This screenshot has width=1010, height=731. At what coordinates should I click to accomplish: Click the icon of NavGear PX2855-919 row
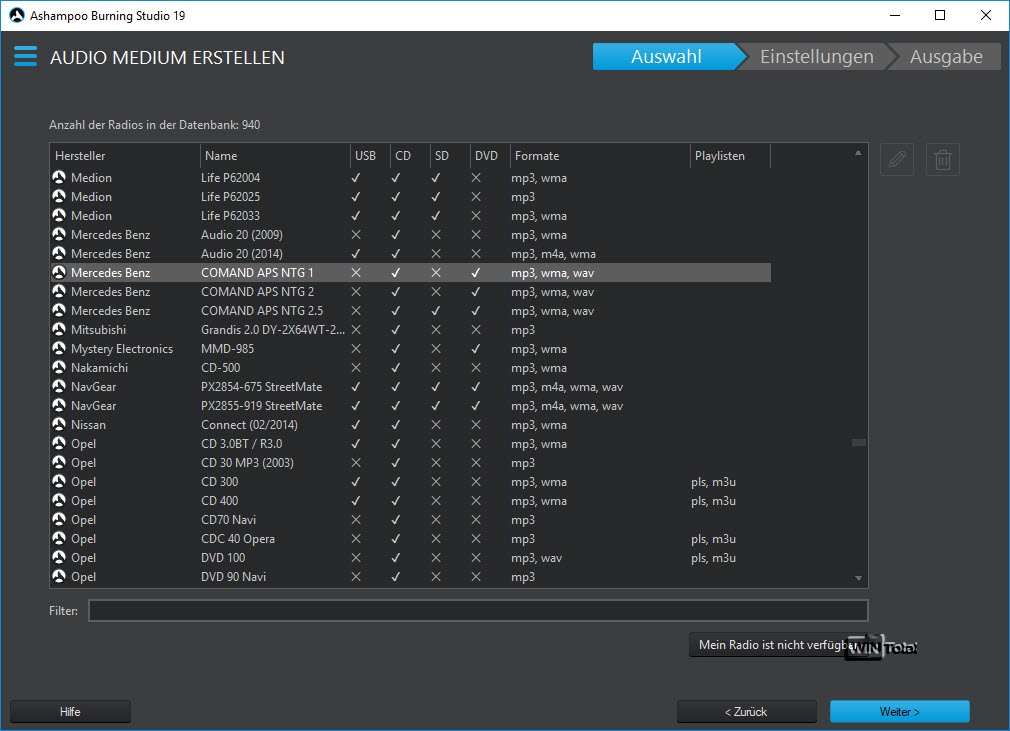point(59,405)
